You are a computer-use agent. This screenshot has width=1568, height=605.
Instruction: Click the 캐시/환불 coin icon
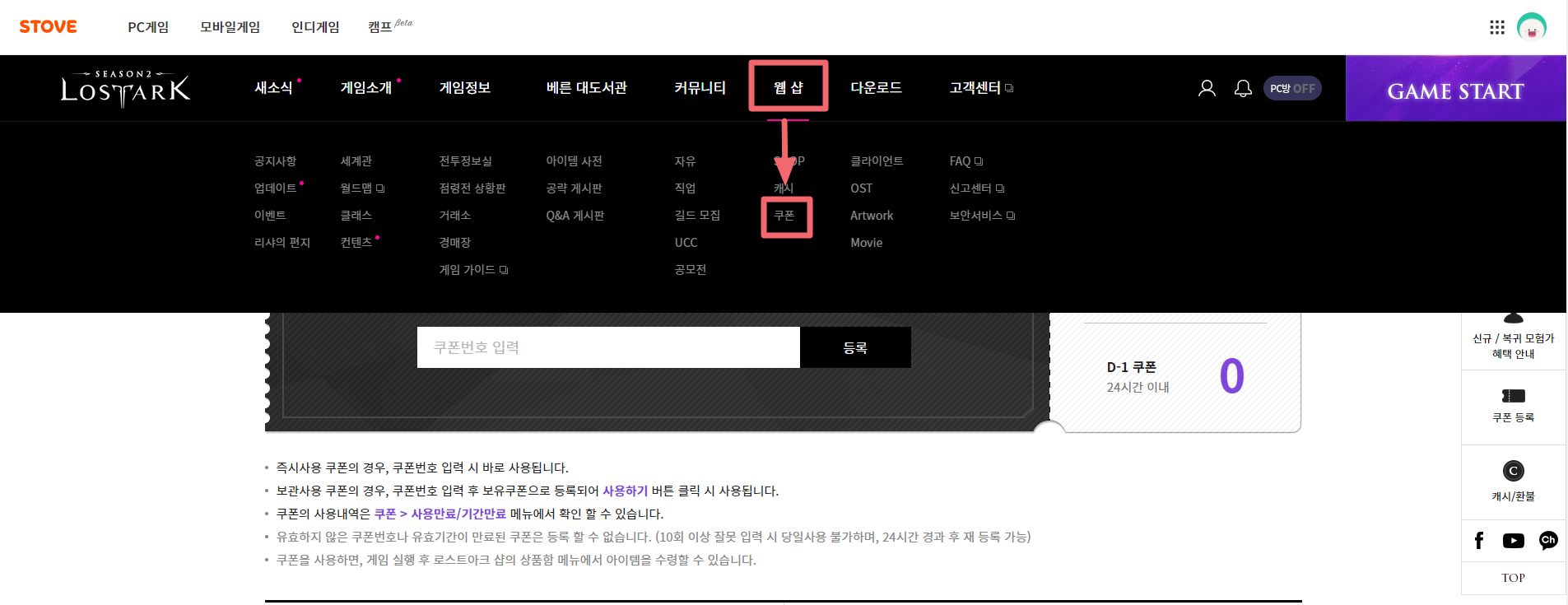click(x=1514, y=471)
